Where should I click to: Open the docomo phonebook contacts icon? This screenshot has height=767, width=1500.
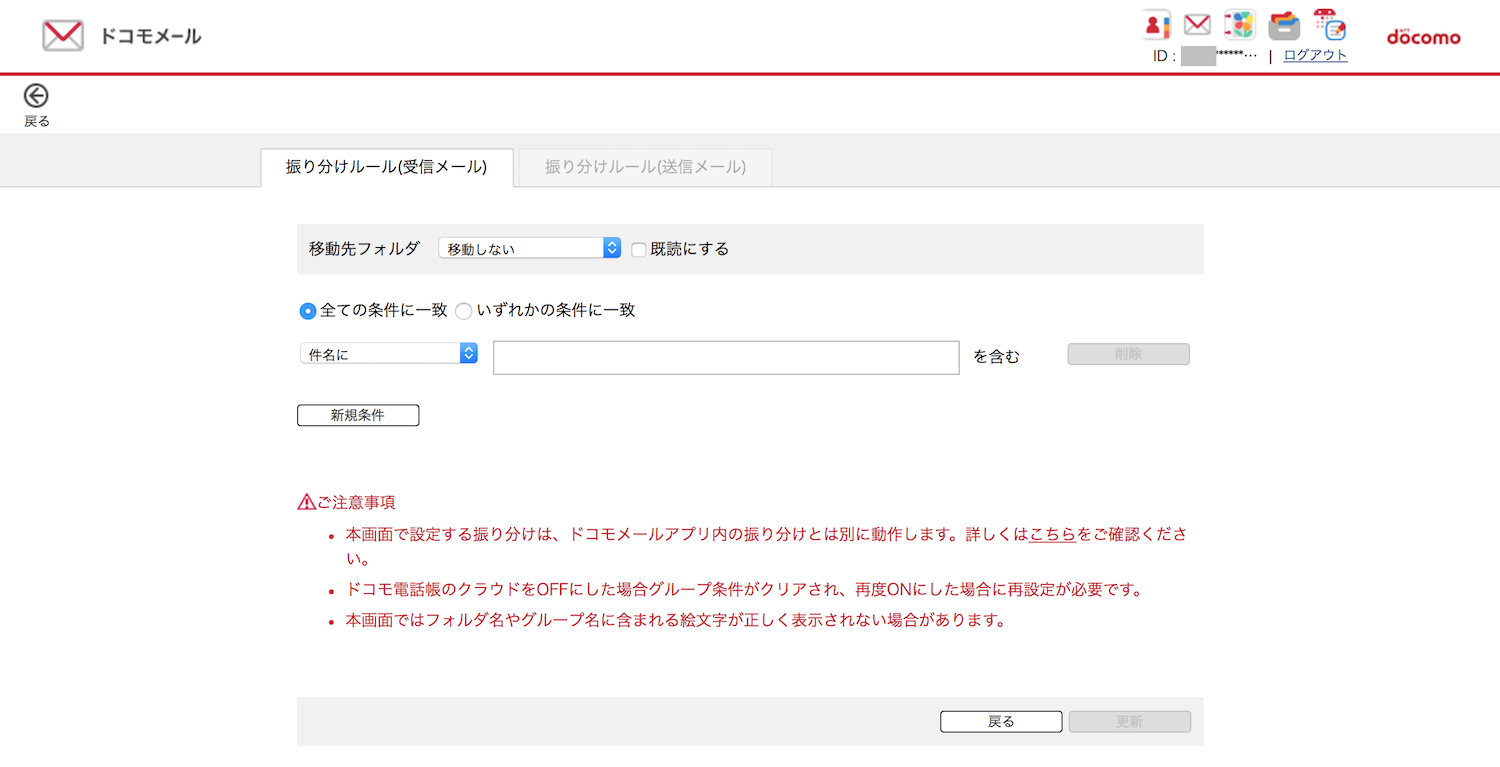pos(1156,25)
